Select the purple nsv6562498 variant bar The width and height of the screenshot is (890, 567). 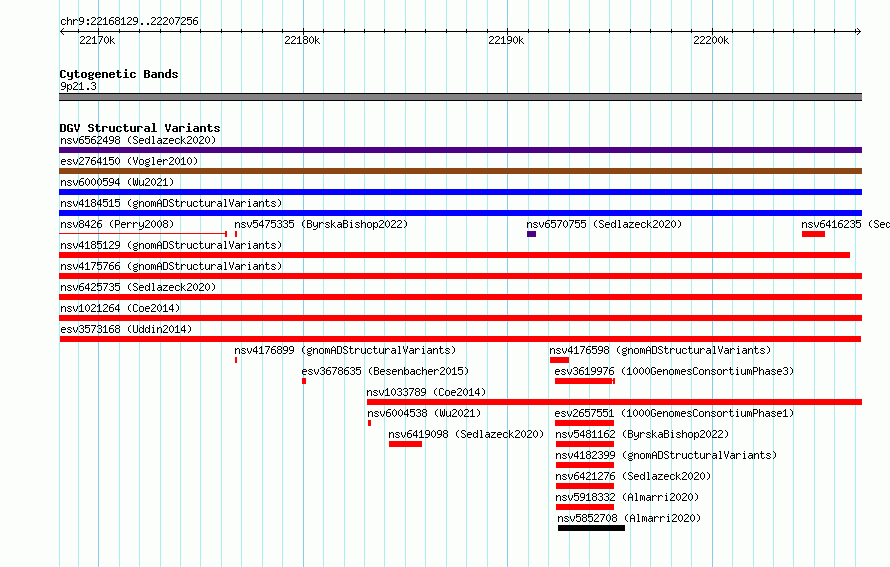[x=460, y=150]
